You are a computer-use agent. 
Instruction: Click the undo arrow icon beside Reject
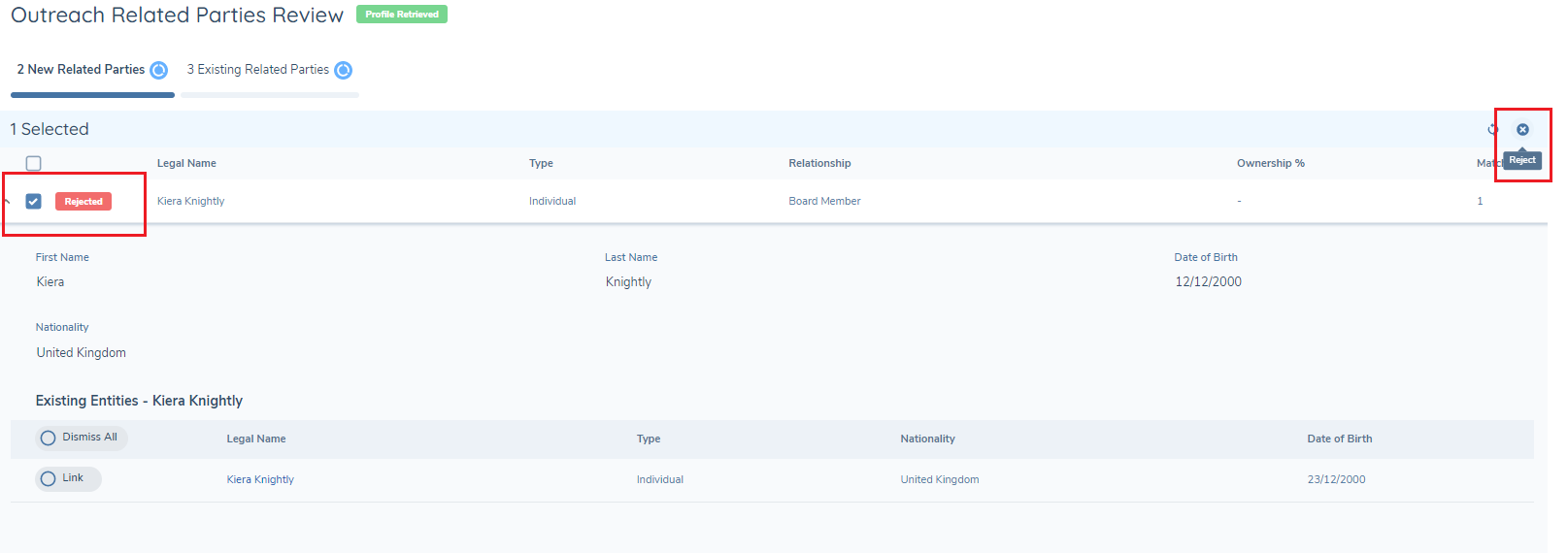click(x=1493, y=129)
